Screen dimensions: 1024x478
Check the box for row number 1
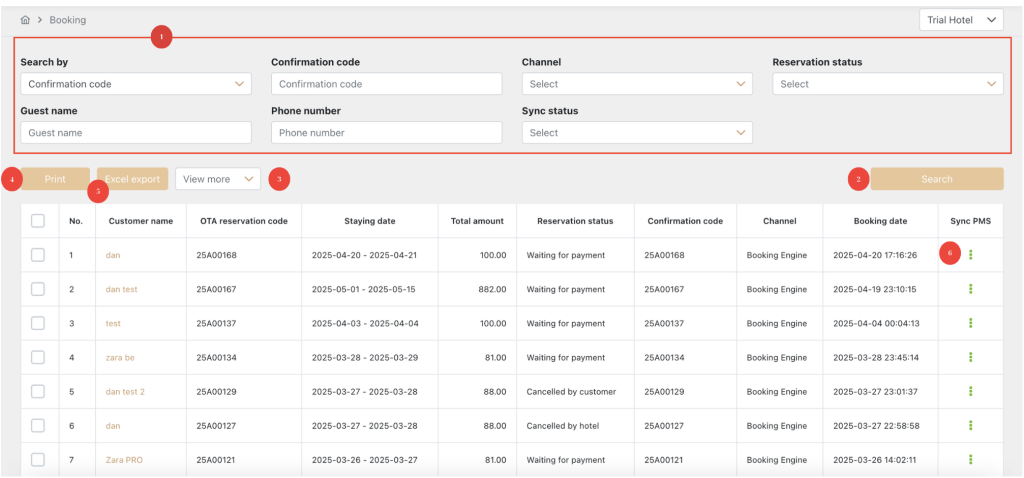38,255
